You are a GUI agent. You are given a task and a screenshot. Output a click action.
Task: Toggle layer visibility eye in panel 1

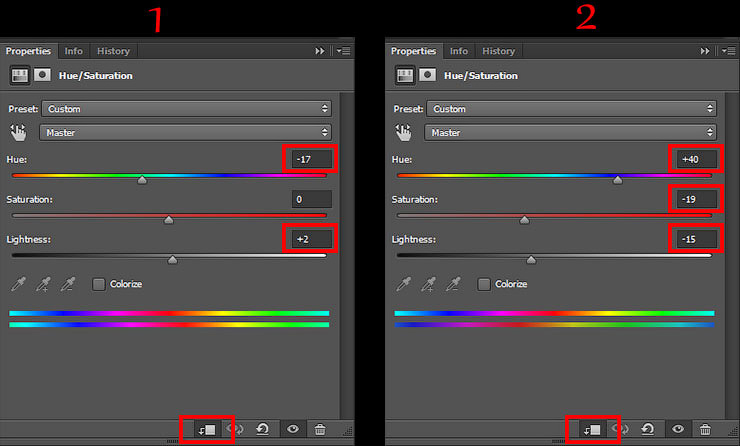293,429
